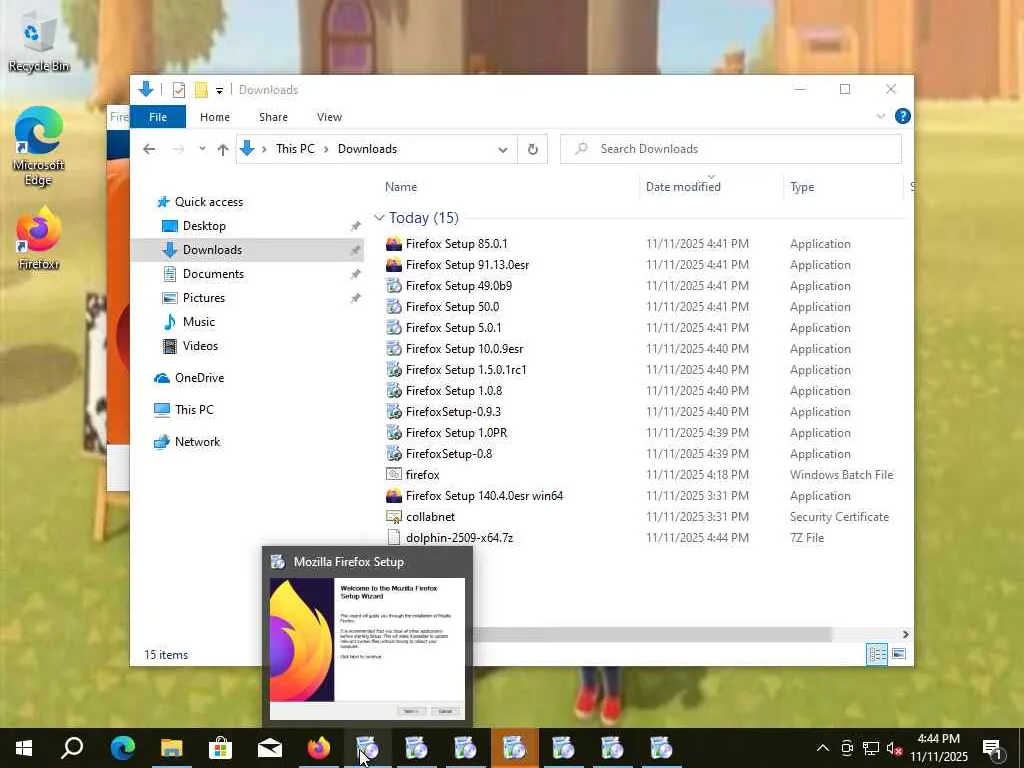The height and width of the screenshot is (768, 1024).
Task: Open the View ribbon tab
Action: (329, 117)
